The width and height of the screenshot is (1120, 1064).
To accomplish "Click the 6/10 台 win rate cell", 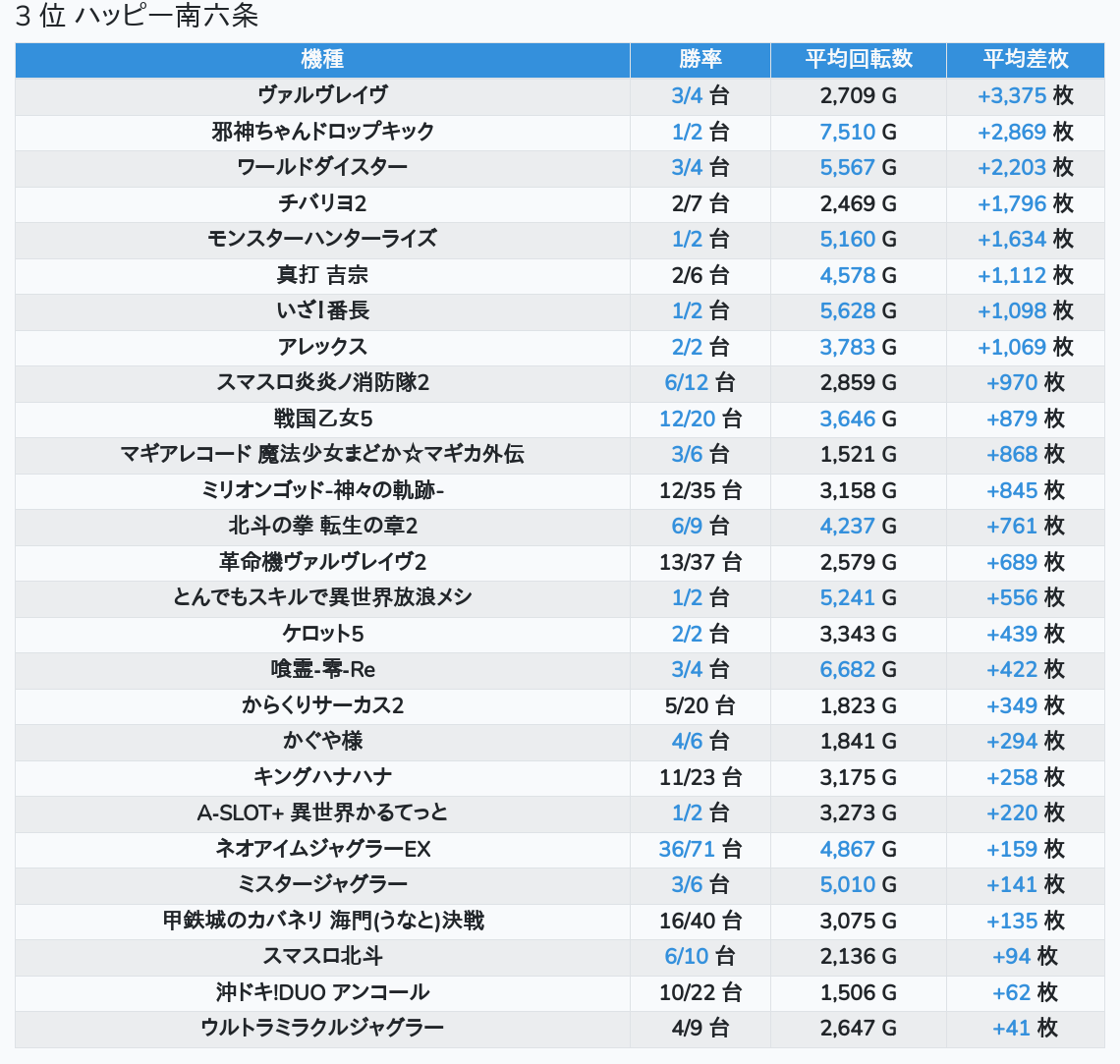I will coord(700,956).
